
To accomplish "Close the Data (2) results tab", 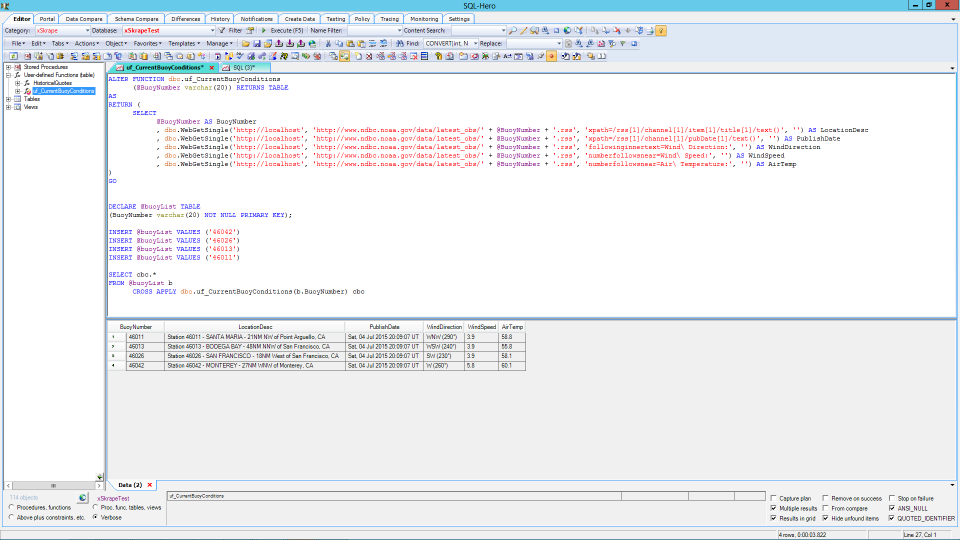I will 149,485.
